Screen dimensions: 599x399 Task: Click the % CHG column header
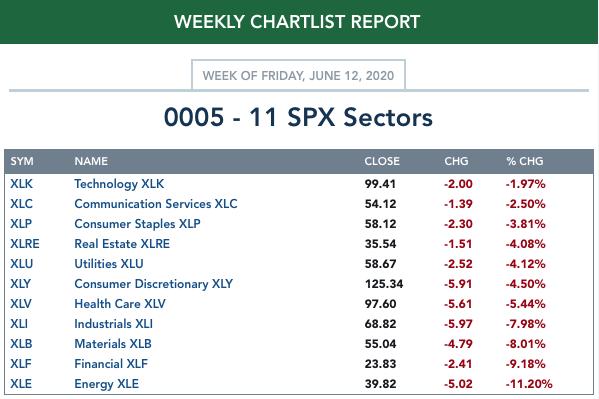[x=525, y=161]
